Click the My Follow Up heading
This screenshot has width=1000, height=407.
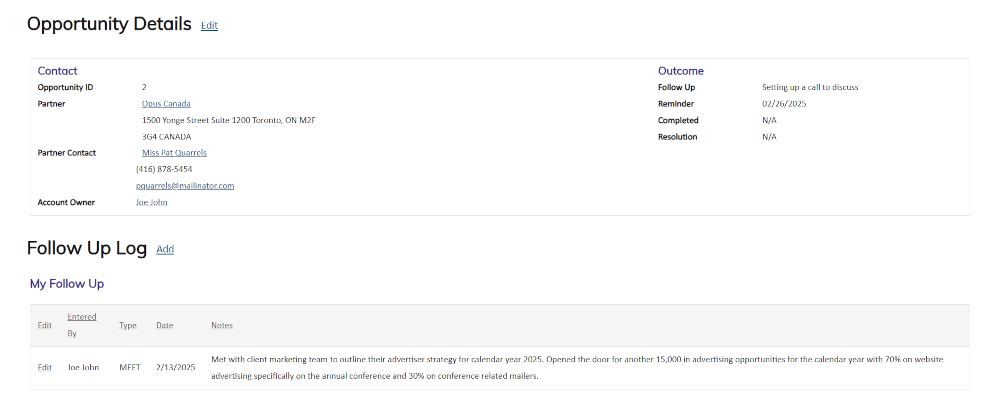pos(67,284)
